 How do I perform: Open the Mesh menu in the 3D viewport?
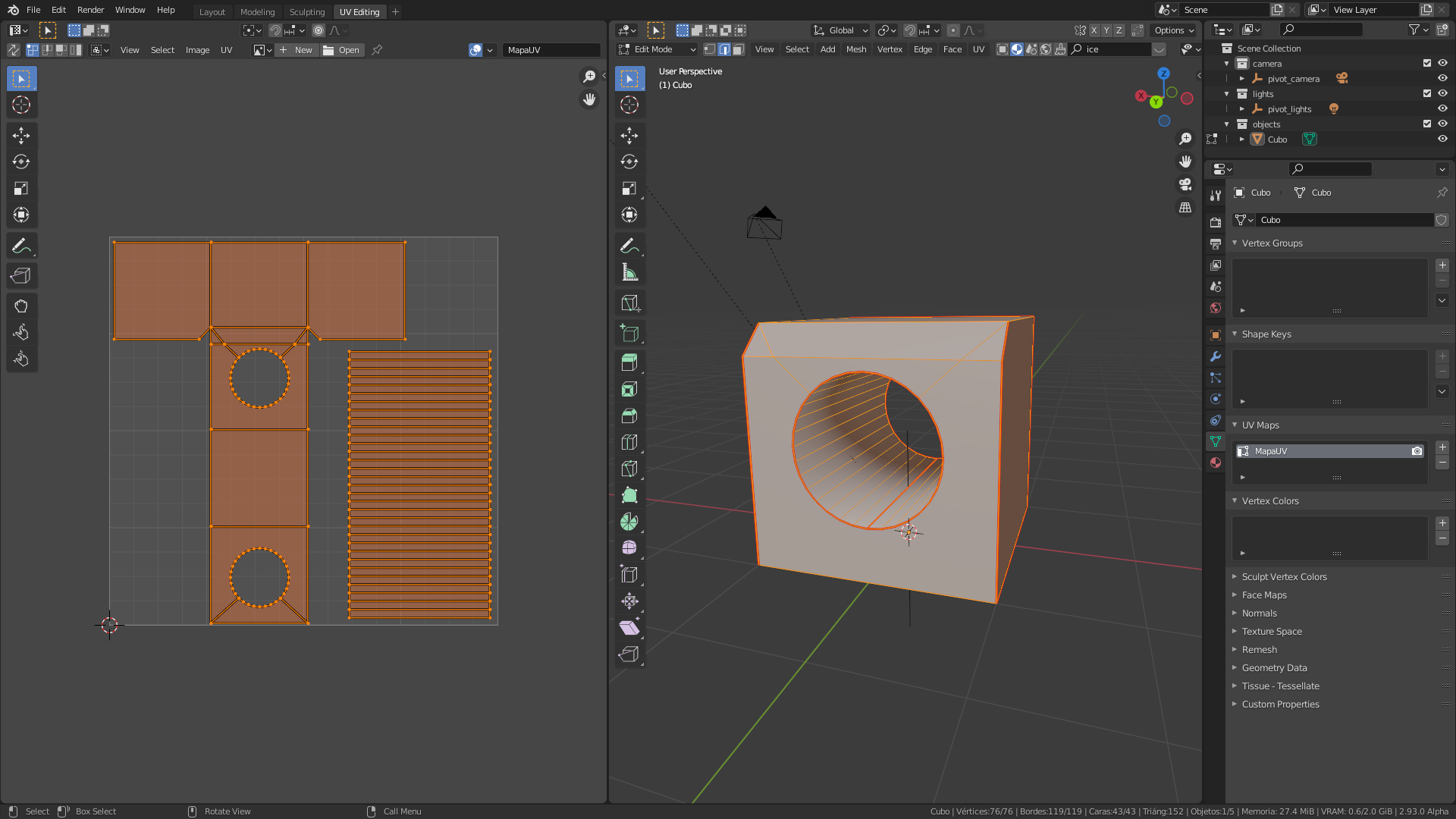pyautogui.click(x=856, y=49)
